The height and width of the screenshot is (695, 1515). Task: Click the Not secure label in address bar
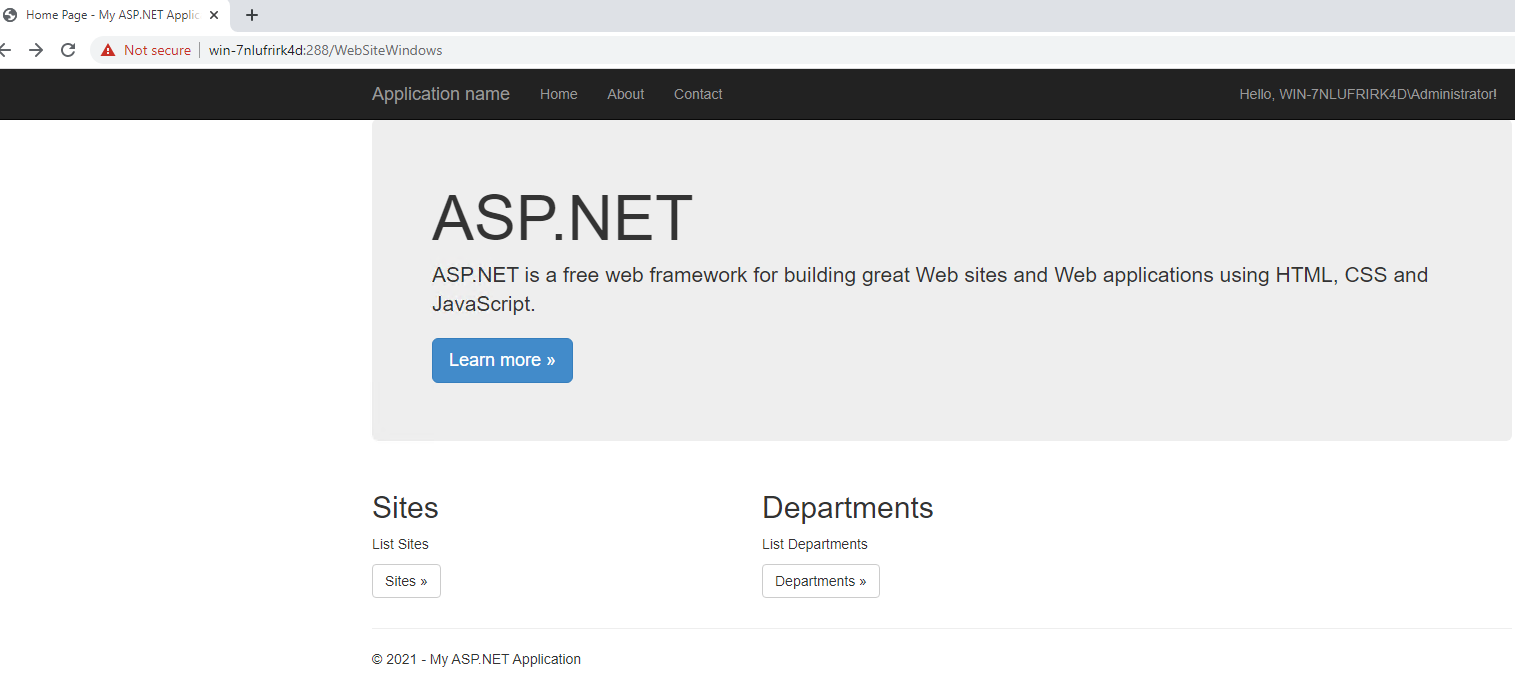coord(157,50)
